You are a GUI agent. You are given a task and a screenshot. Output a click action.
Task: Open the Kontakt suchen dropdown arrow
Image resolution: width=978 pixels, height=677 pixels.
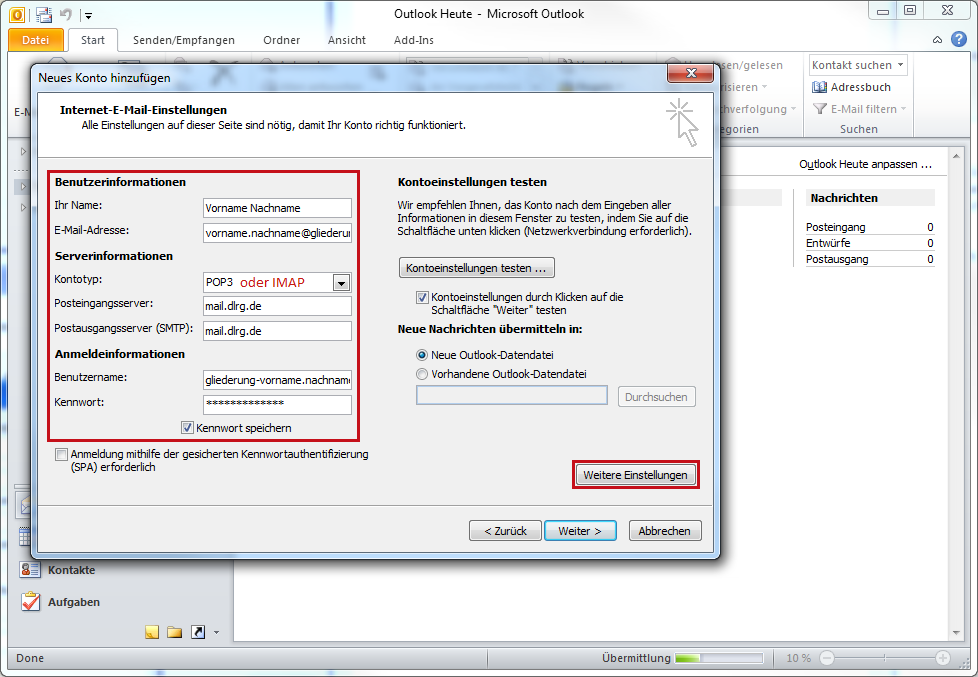click(900, 65)
